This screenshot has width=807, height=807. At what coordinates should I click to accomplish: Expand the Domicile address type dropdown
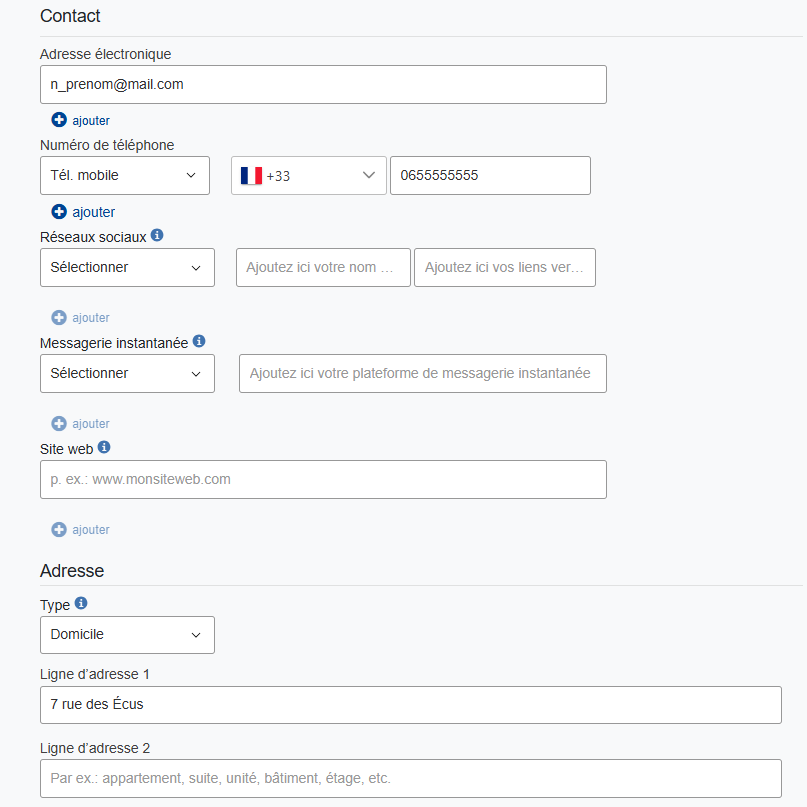127,634
